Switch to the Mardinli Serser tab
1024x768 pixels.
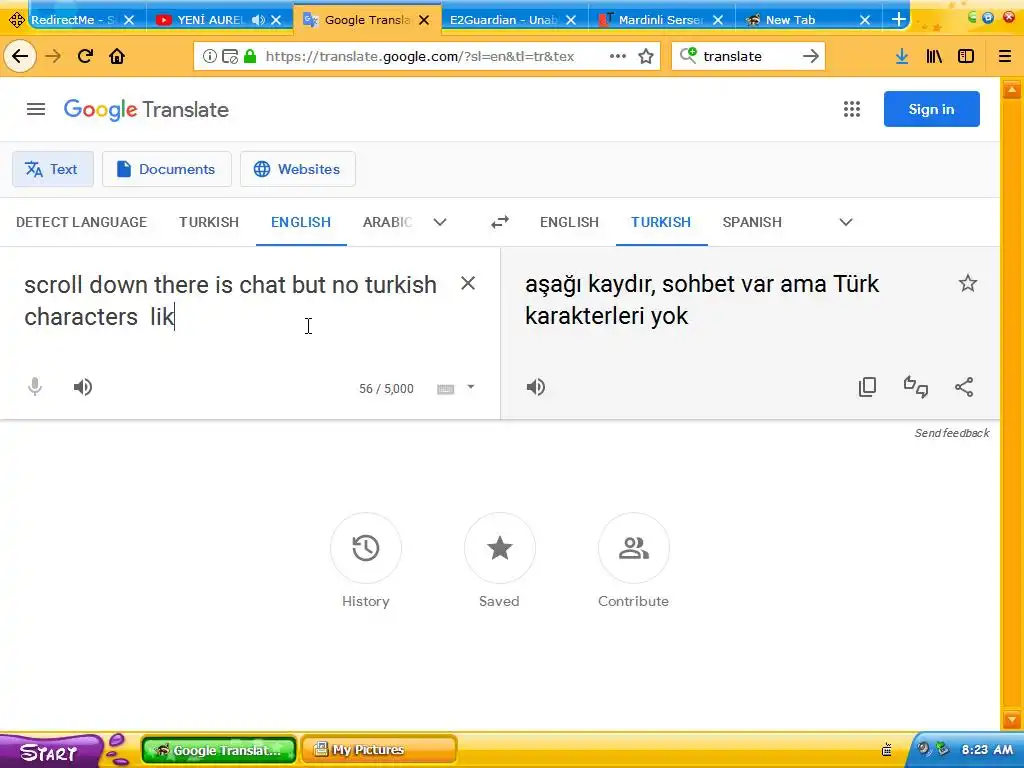pos(660,20)
